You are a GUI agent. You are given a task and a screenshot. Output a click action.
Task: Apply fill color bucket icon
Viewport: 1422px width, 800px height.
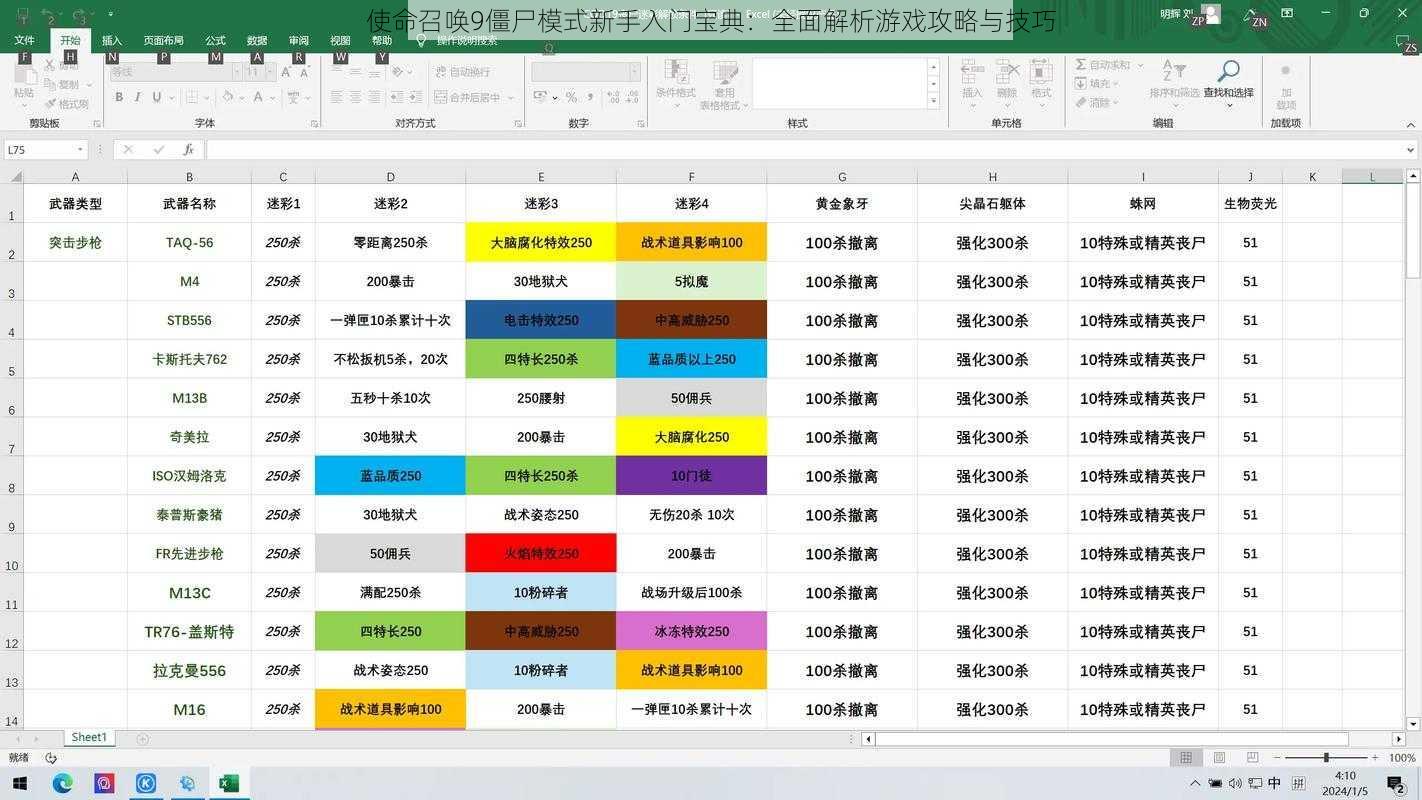pyautogui.click(x=228, y=97)
